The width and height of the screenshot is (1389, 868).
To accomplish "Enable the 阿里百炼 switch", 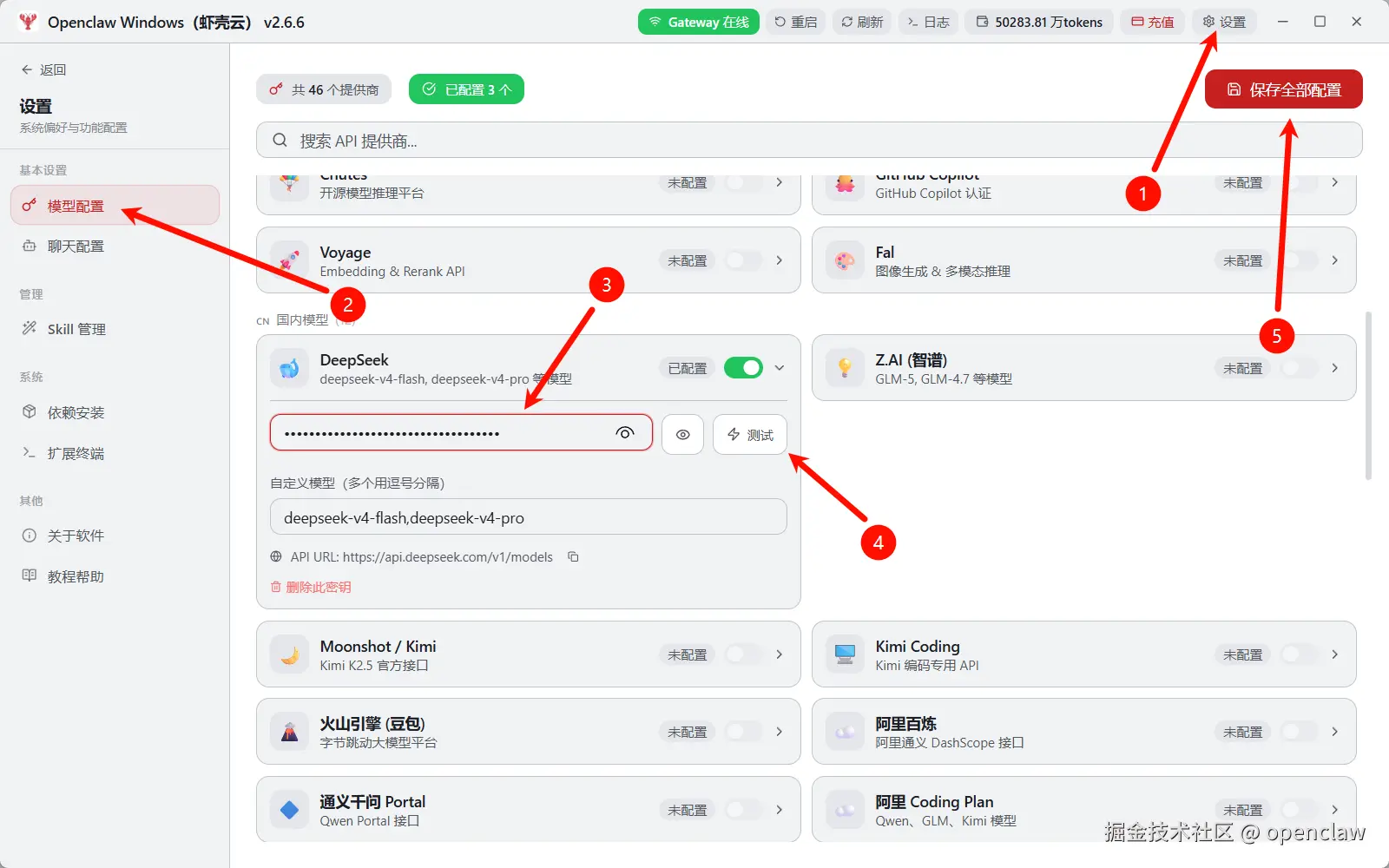I will click(x=1299, y=732).
